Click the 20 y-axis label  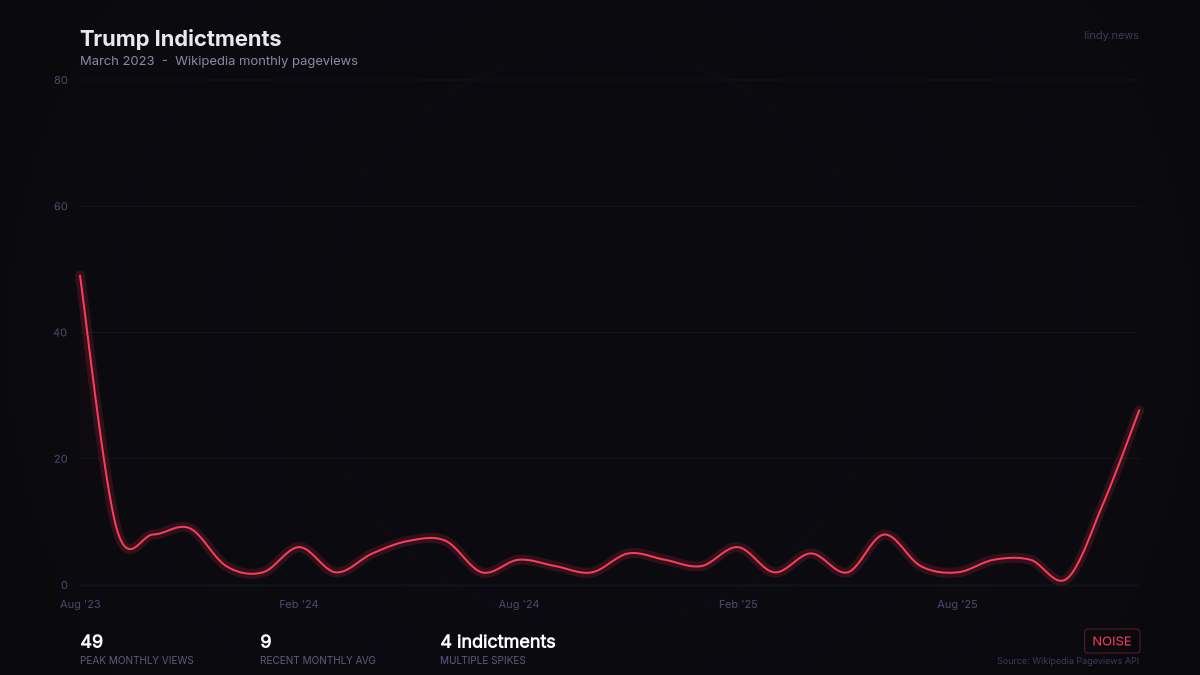(x=61, y=459)
